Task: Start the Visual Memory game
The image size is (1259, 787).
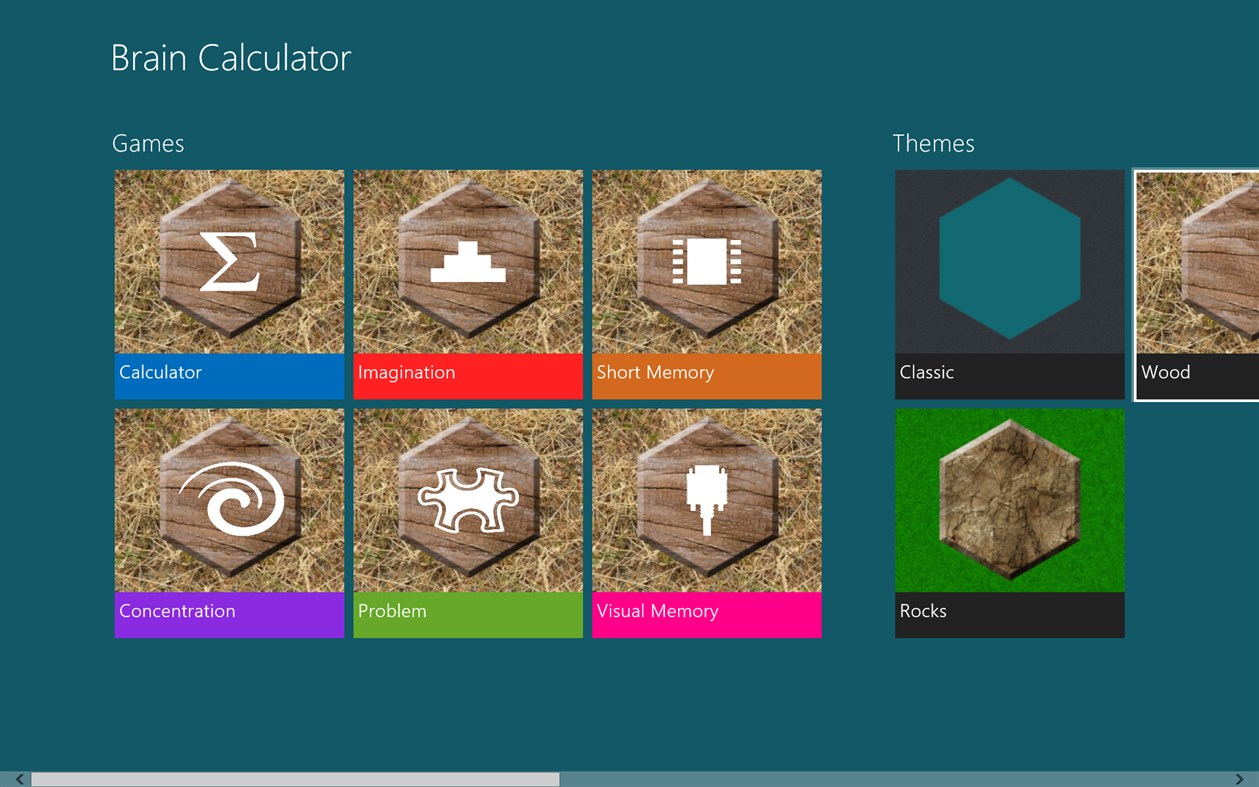Action: (706, 522)
